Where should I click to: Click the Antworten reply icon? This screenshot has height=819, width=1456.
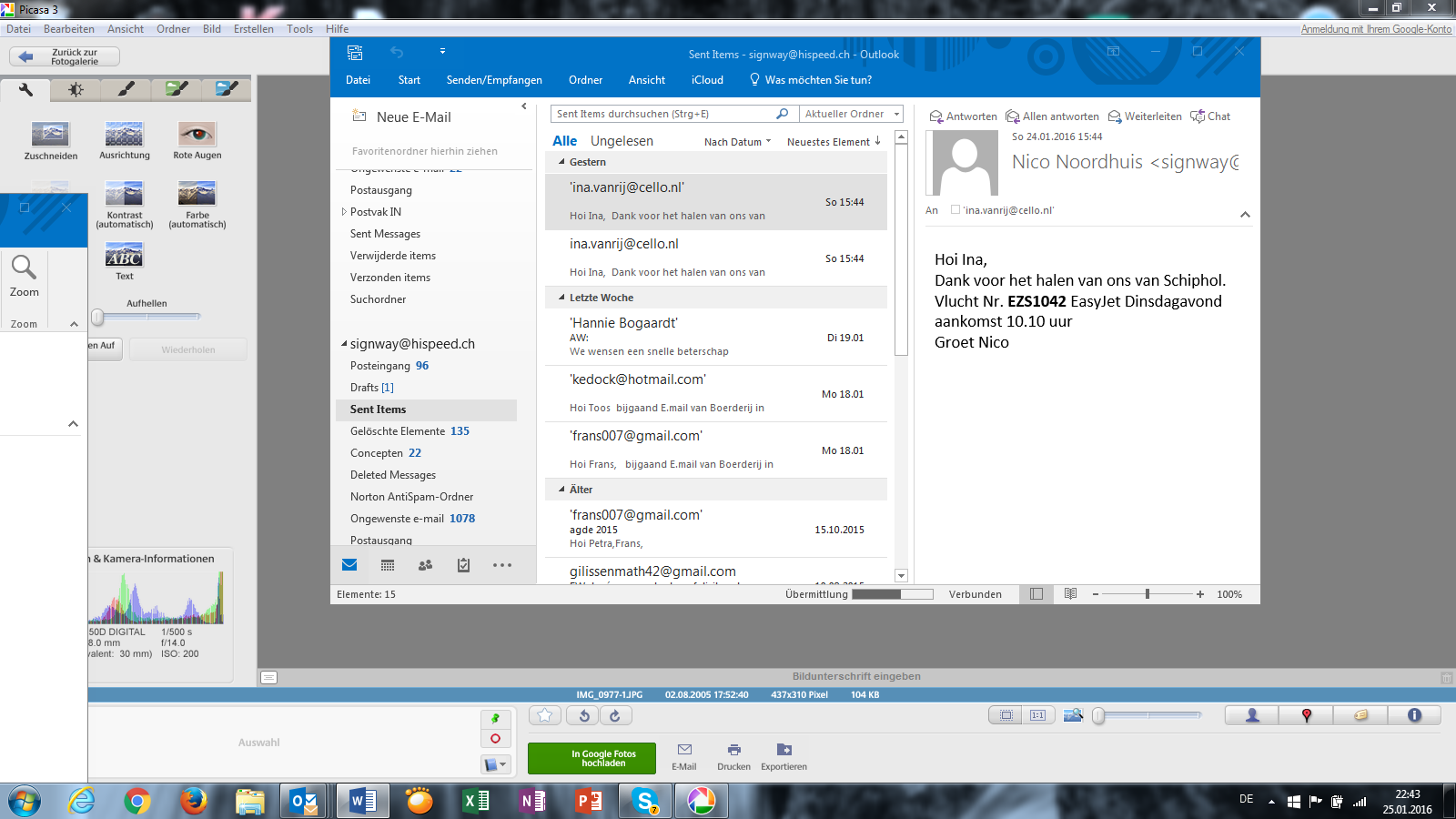[x=935, y=116]
